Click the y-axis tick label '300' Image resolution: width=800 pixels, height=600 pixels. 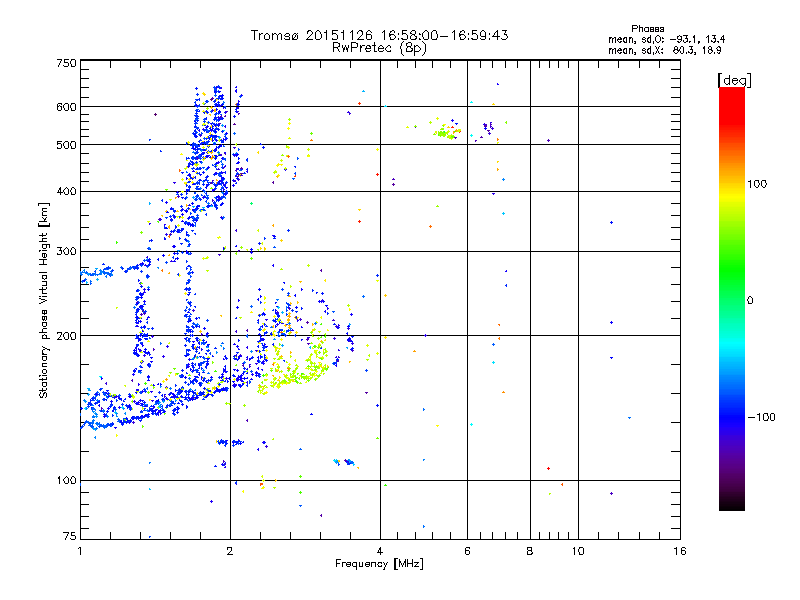[x=66, y=251]
